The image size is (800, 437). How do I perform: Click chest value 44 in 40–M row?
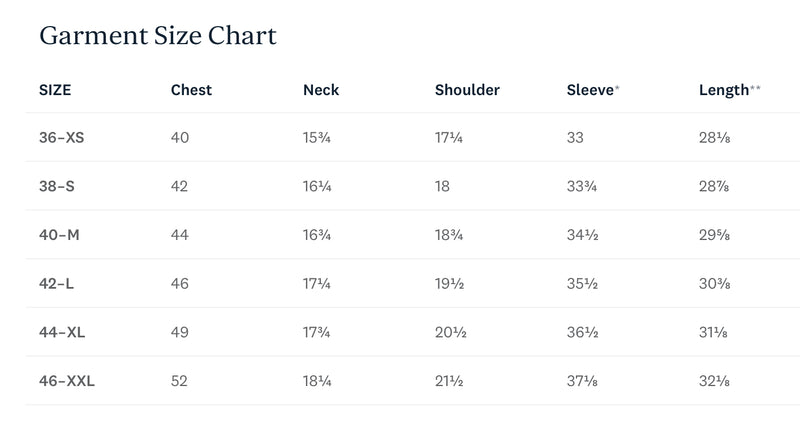(x=180, y=235)
